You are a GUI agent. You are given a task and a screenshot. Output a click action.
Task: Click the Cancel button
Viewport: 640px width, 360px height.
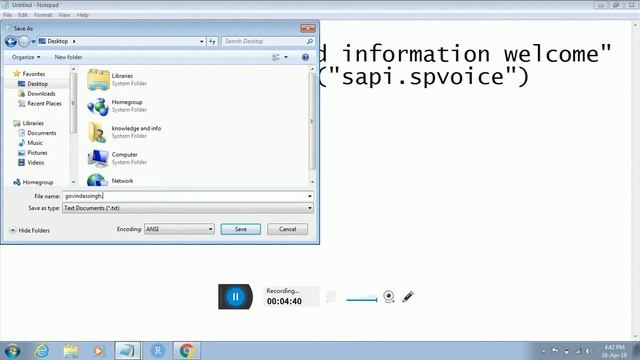[287, 229]
